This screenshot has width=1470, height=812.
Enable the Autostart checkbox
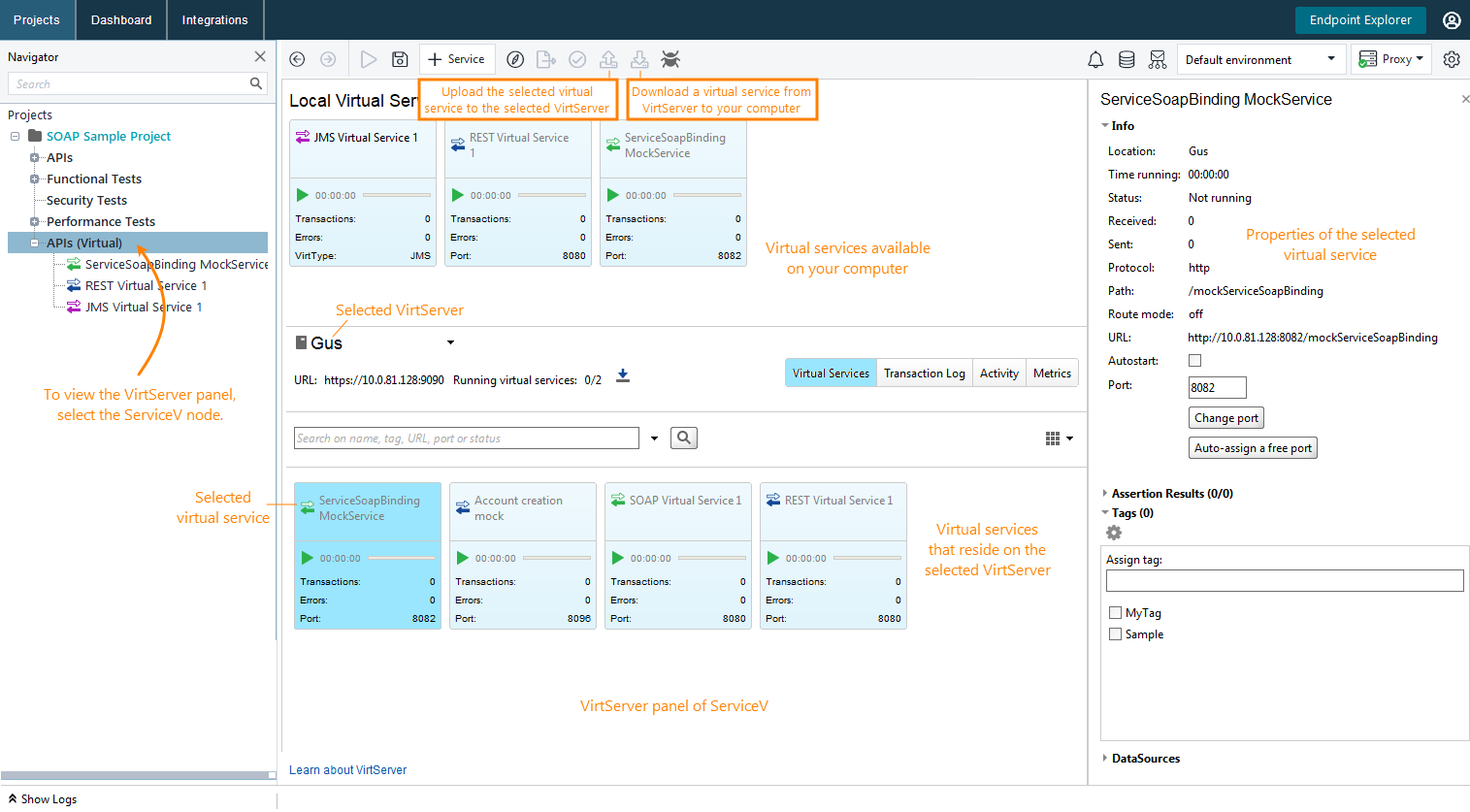click(x=1194, y=360)
